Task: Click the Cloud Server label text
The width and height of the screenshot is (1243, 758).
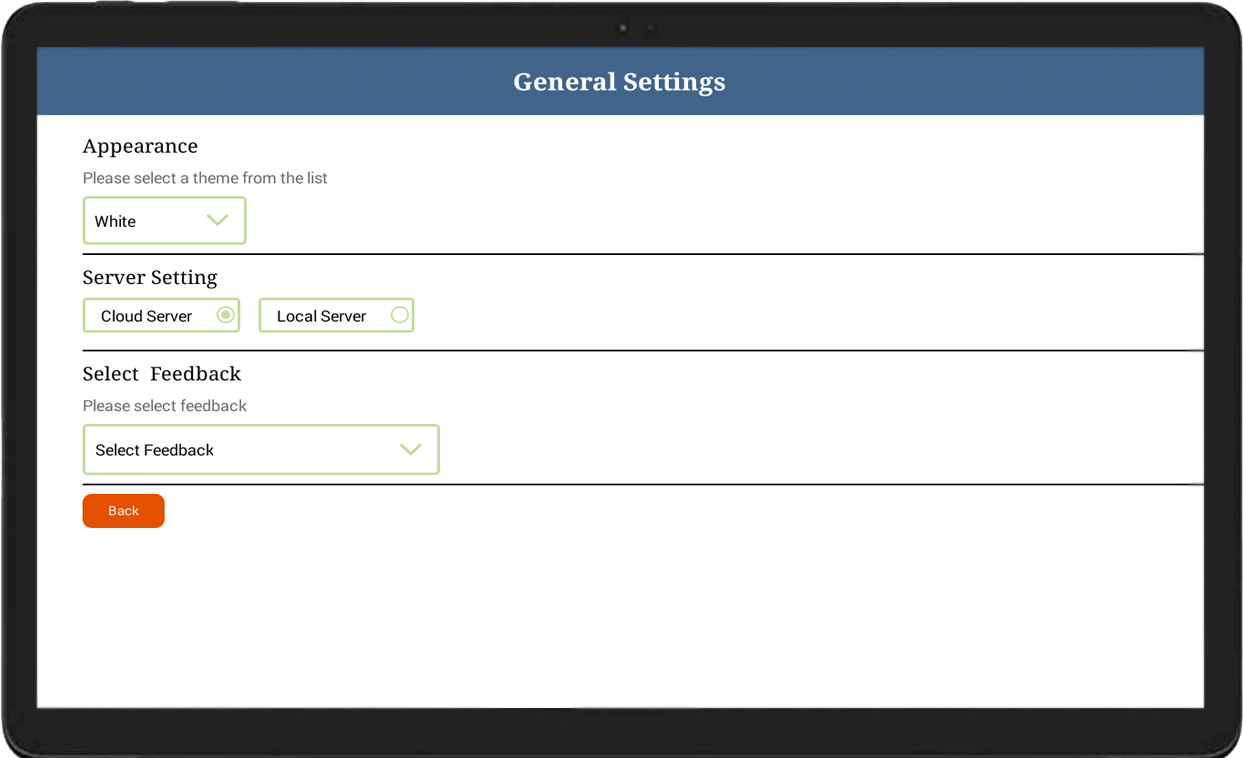Action: click(x=146, y=316)
